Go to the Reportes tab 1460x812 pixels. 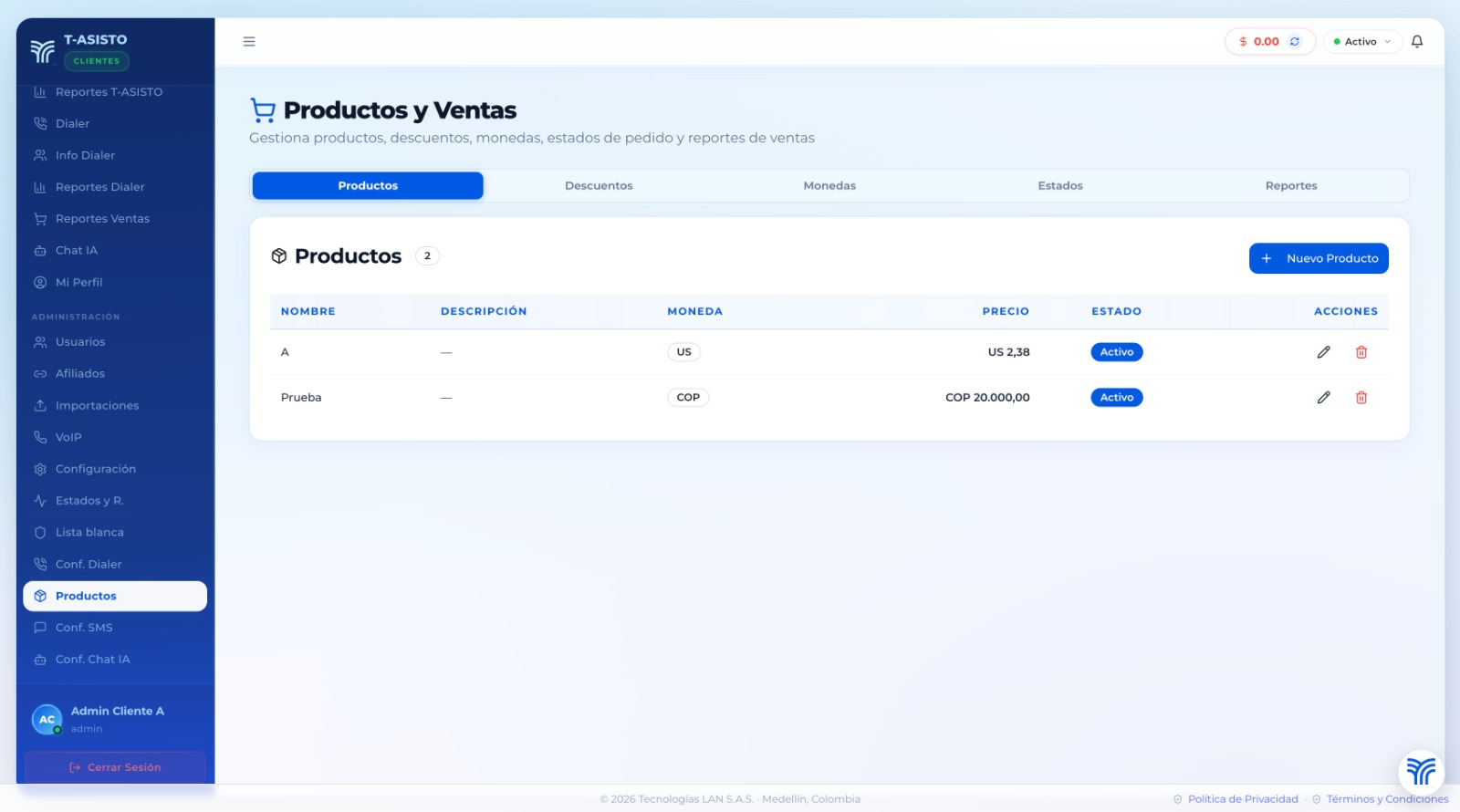point(1290,186)
